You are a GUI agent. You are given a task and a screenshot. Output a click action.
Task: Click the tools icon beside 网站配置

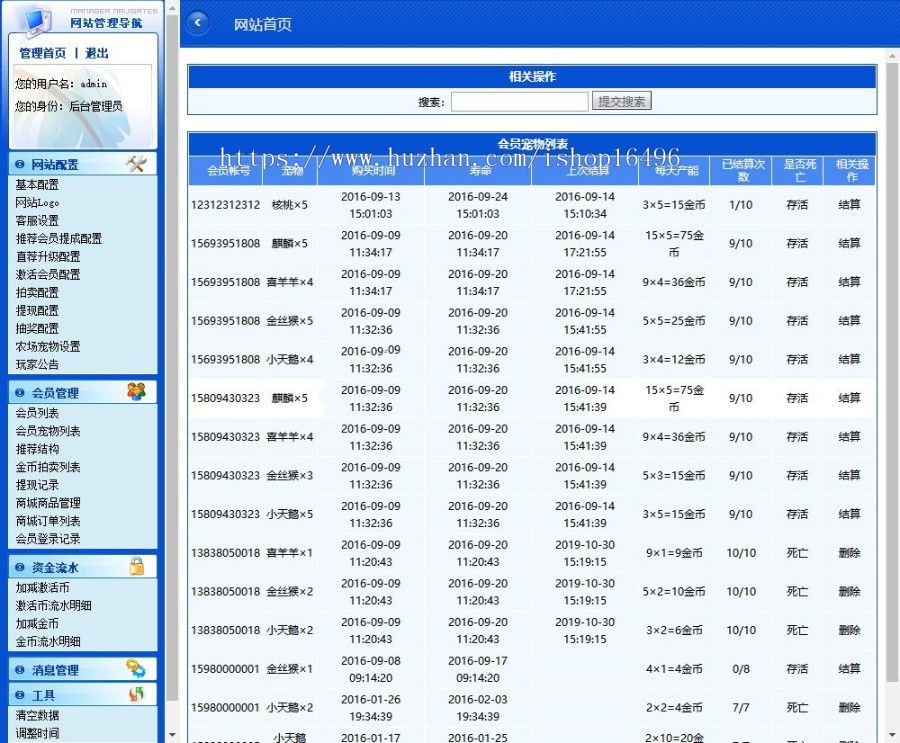pyautogui.click(x=135, y=164)
